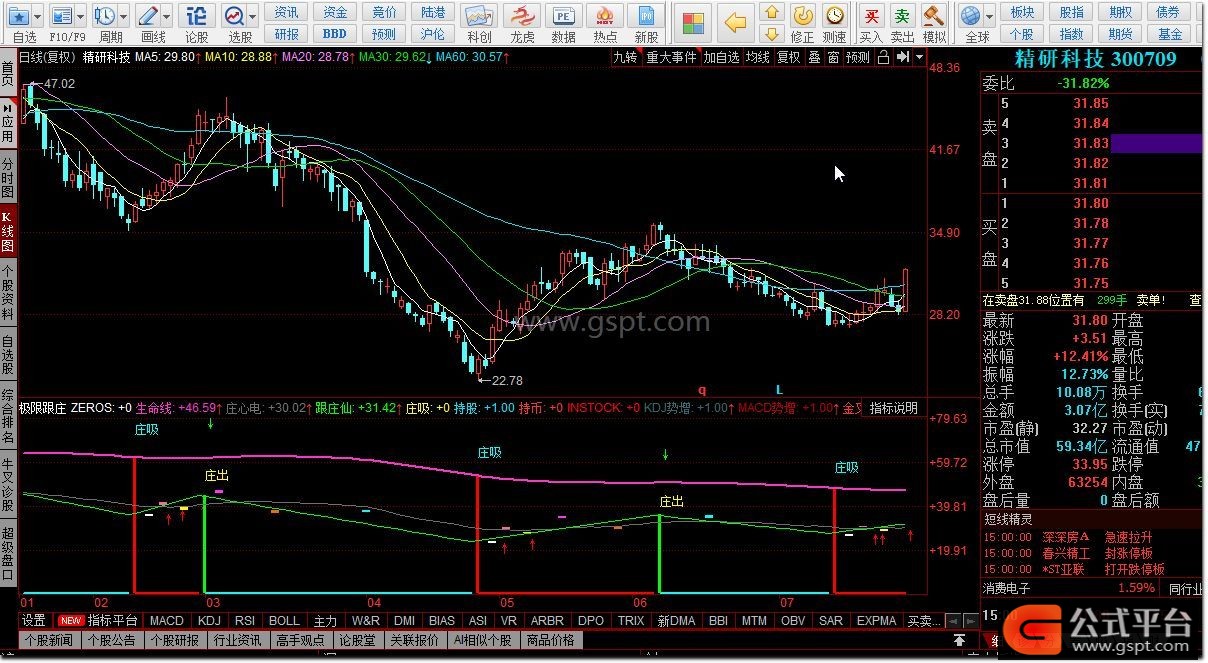Screen dimensions: 1208x663
Task: Expand the 选股 dropdown arrow
Action: coord(252,16)
